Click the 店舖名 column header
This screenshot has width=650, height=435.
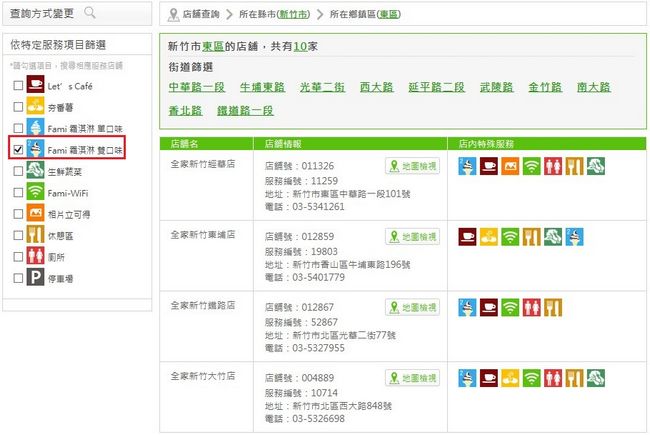[184, 144]
